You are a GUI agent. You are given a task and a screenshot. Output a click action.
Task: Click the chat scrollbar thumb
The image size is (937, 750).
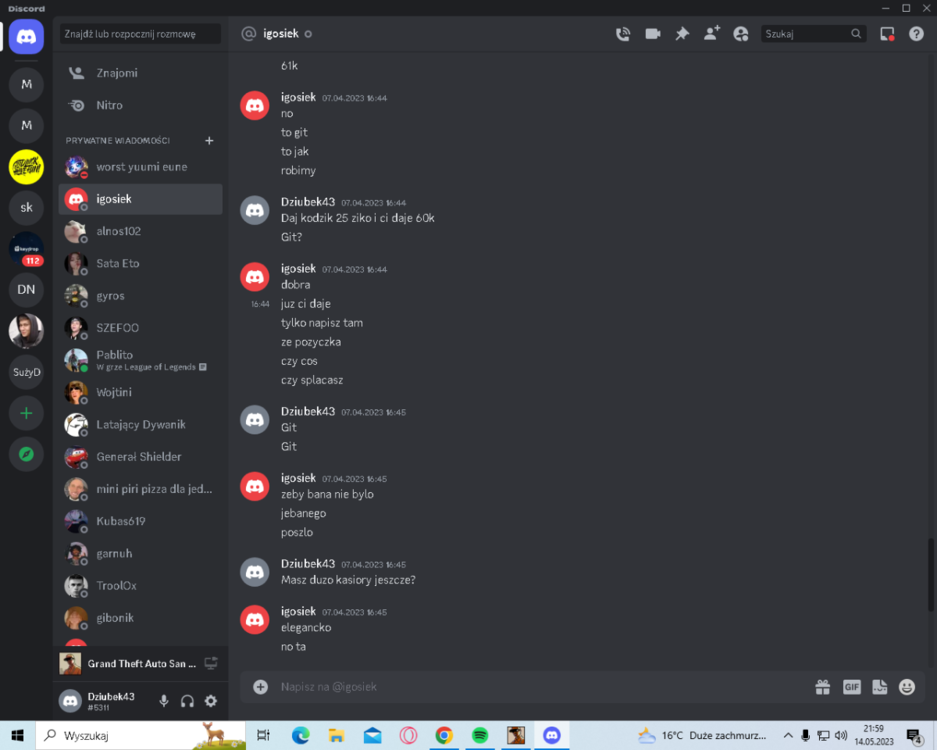tap(930, 575)
